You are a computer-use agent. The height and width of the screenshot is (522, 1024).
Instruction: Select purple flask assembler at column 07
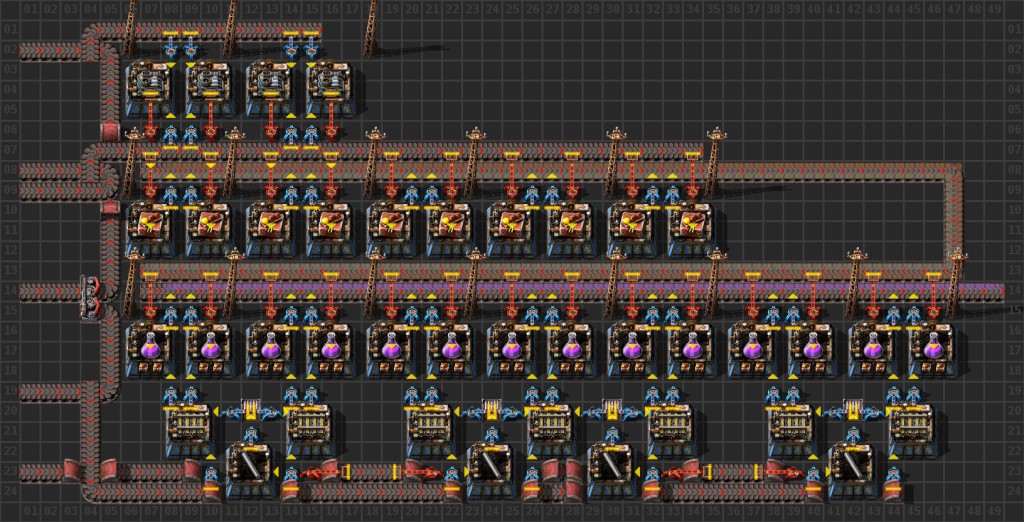coord(150,349)
